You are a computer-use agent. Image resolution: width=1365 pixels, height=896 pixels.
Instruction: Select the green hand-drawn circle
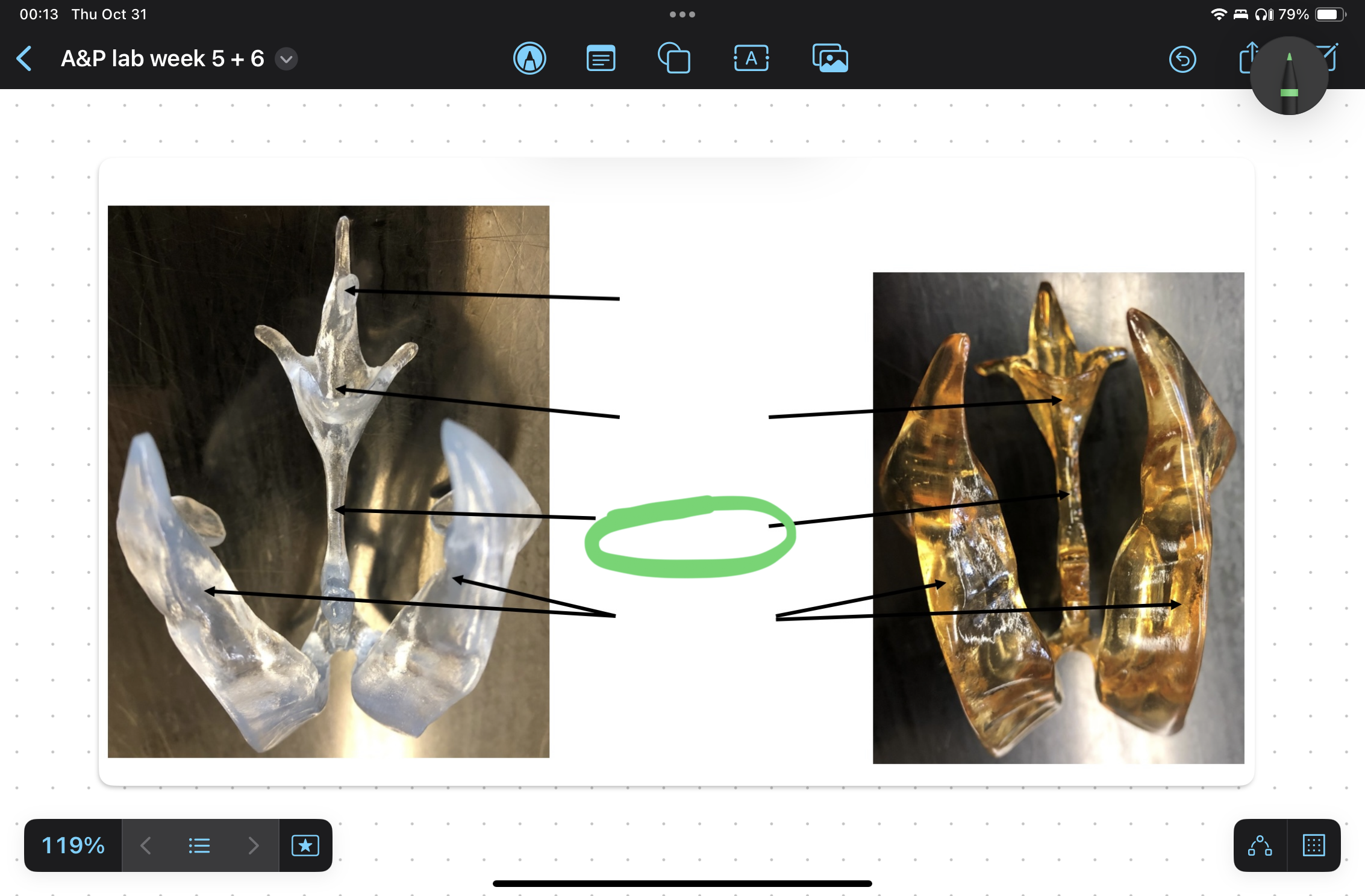coord(690,537)
